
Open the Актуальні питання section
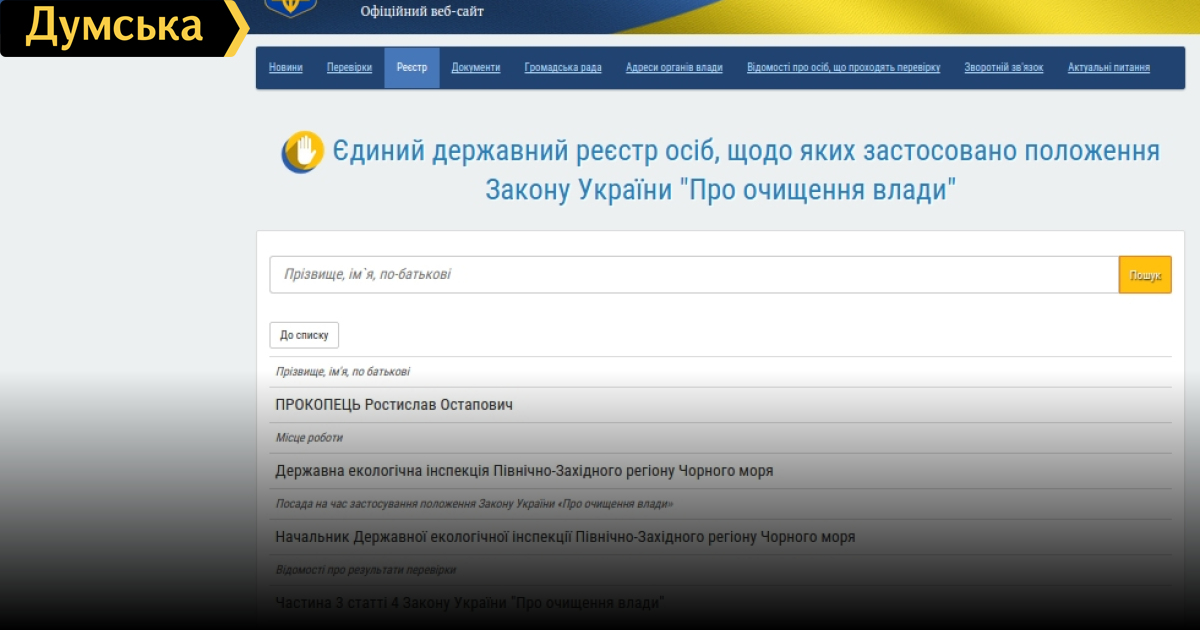(1108, 68)
